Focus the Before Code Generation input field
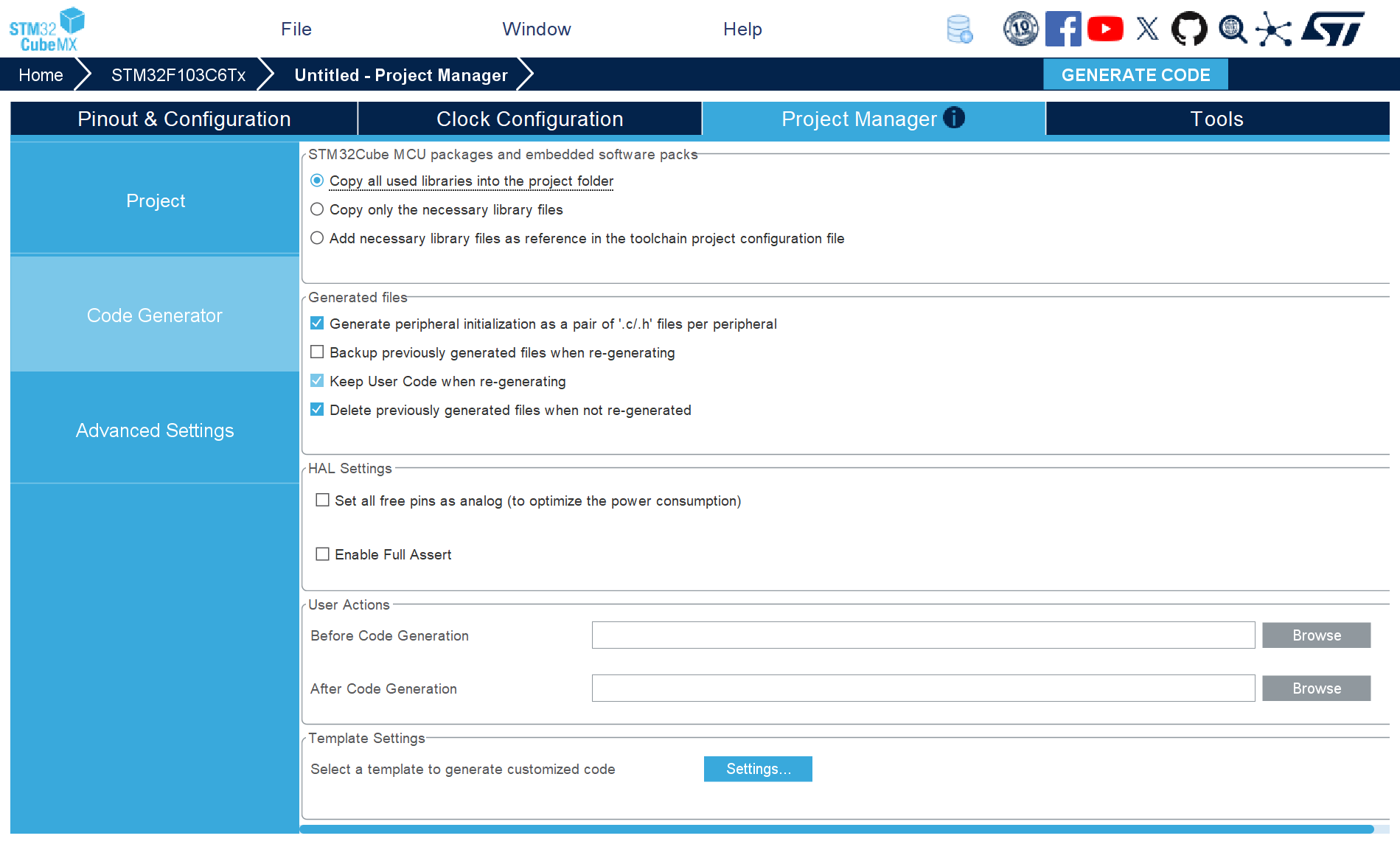Image resolution: width=1400 pixels, height=844 pixels. (x=923, y=635)
